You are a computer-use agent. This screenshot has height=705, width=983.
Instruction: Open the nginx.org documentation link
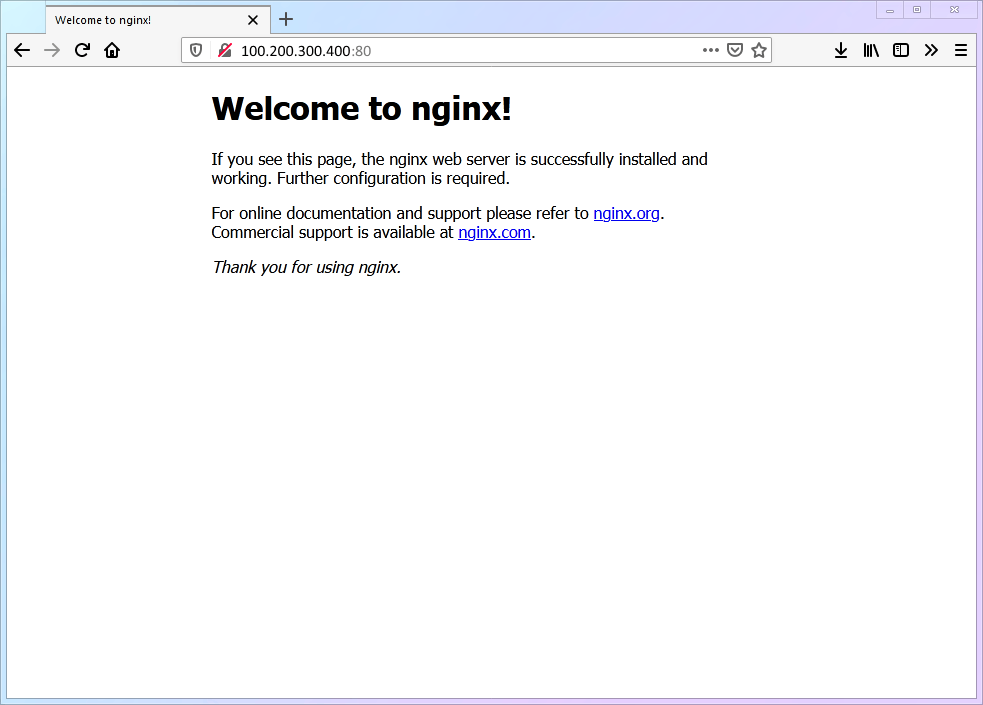click(x=626, y=213)
